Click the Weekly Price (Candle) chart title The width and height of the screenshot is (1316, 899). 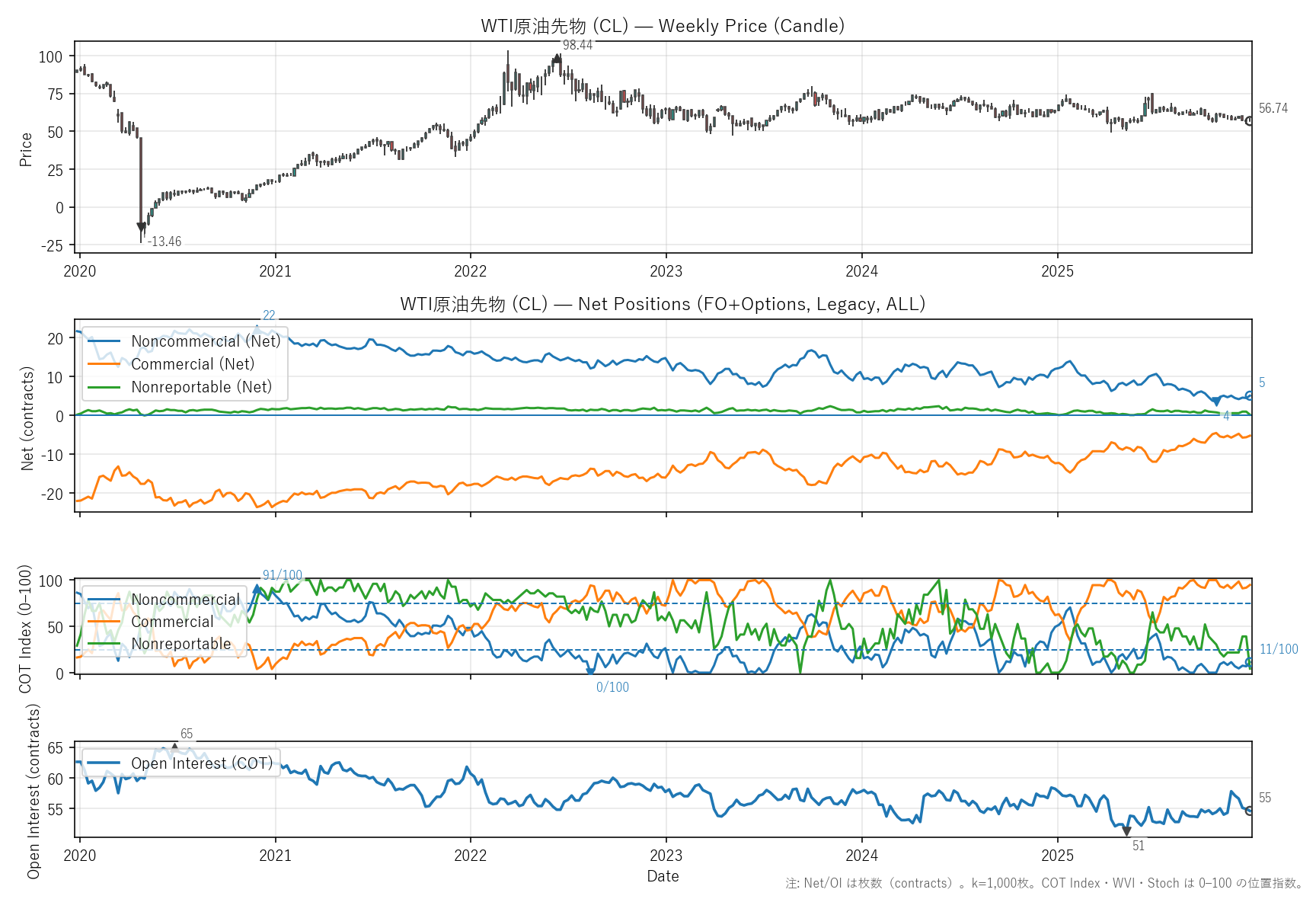tap(663, 26)
